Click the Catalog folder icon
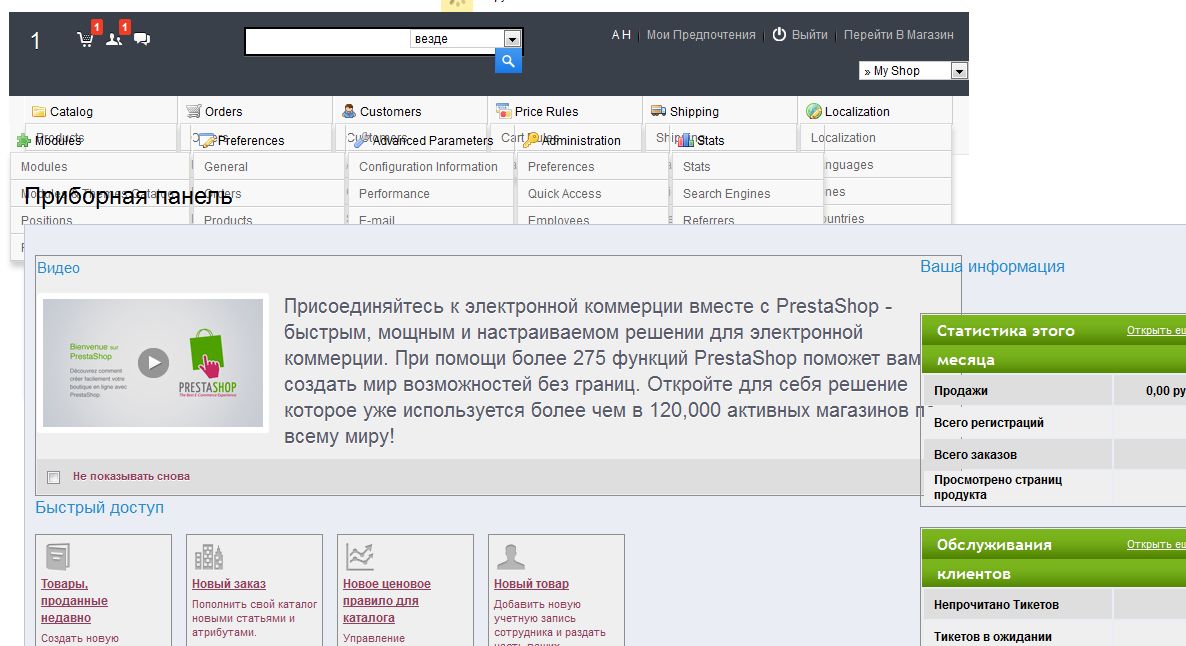The height and width of the screenshot is (646, 1186). 39,111
